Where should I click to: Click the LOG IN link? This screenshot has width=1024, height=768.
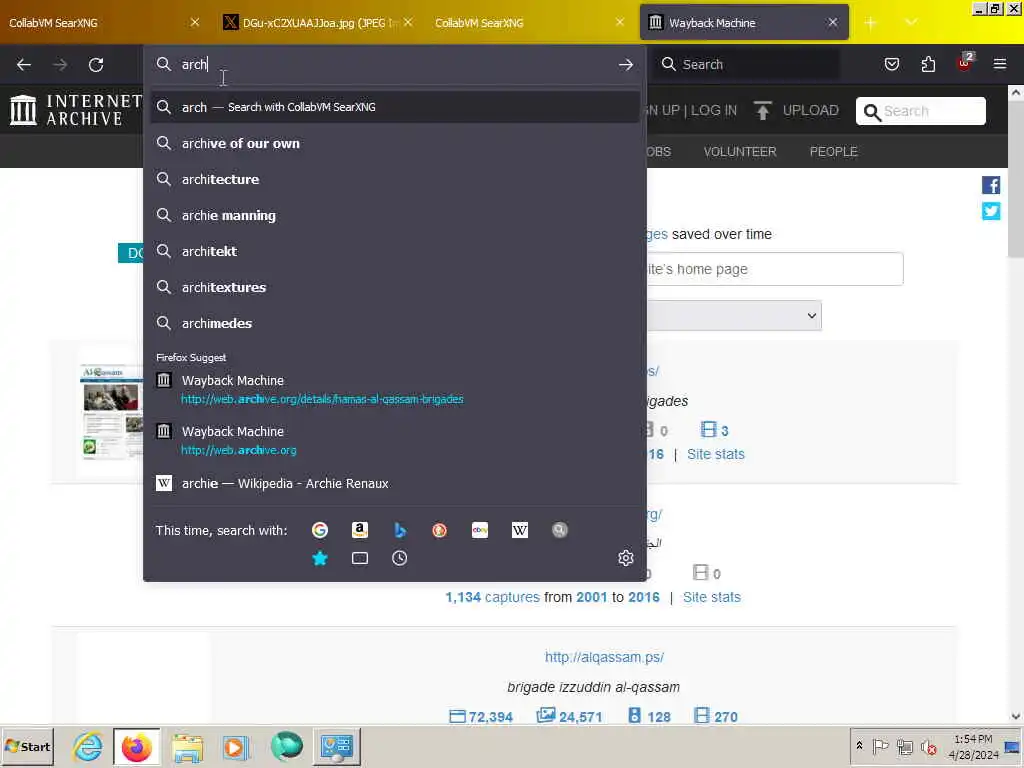[x=714, y=110]
